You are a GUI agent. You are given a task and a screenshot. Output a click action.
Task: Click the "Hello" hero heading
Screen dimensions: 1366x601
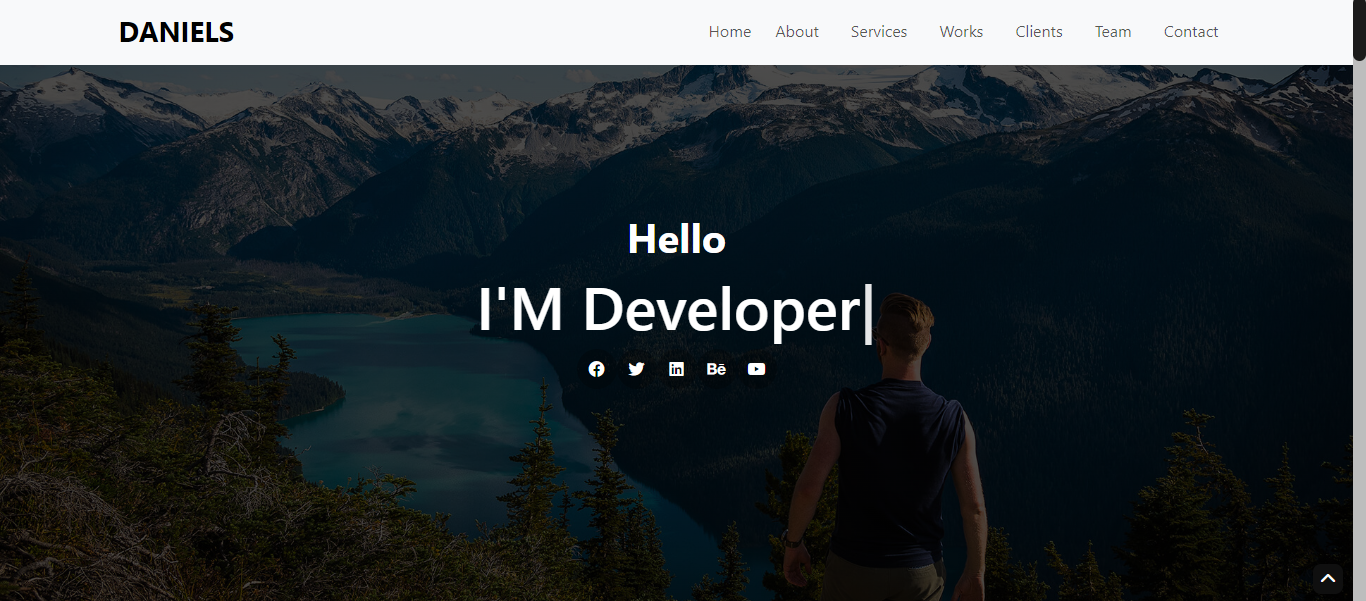click(x=677, y=240)
